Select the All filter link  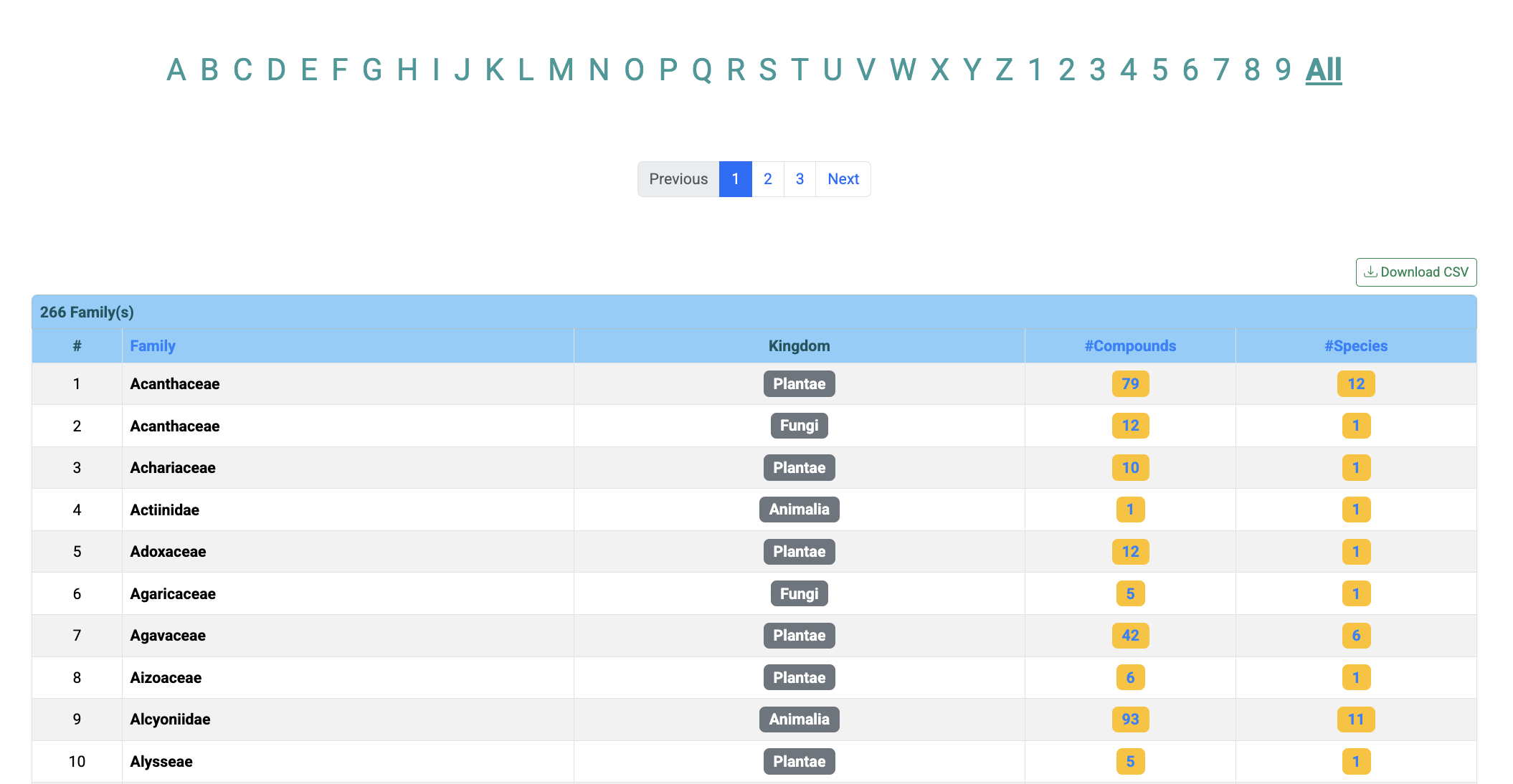click(1323, 70)
